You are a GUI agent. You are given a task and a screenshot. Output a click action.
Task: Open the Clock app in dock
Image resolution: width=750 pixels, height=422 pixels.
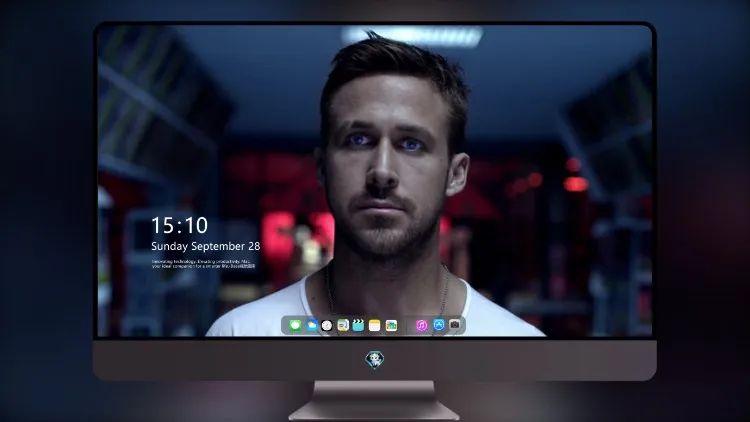(327, 325)
